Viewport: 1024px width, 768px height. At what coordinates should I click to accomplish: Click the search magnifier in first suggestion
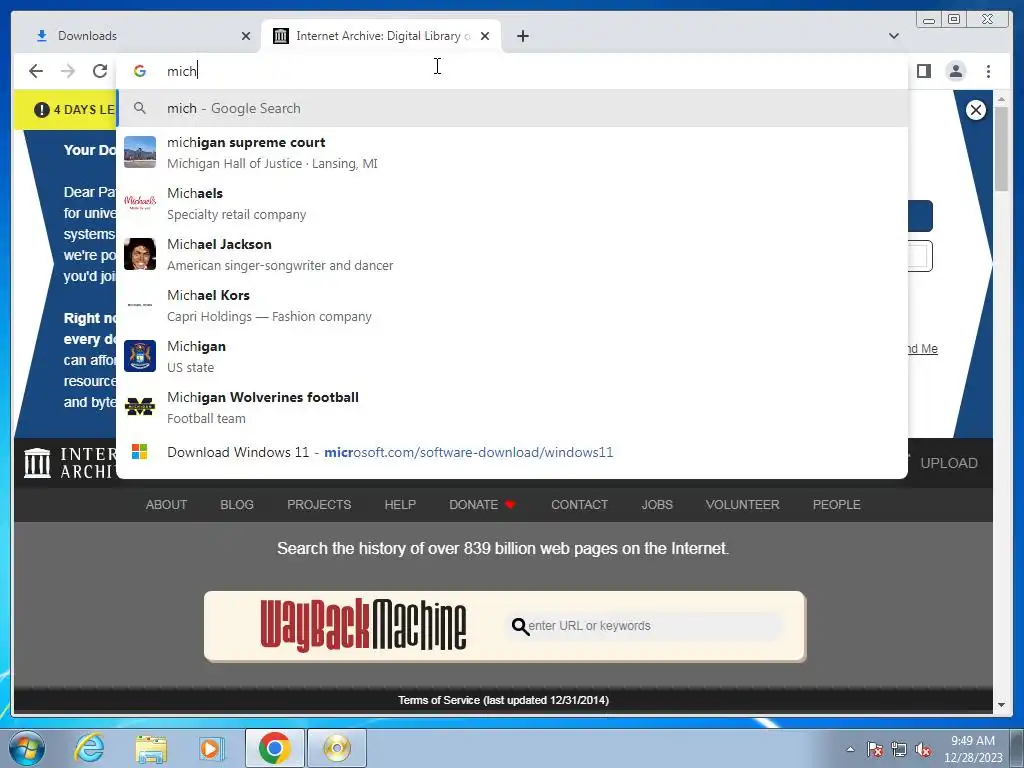[x=140, y=108]
